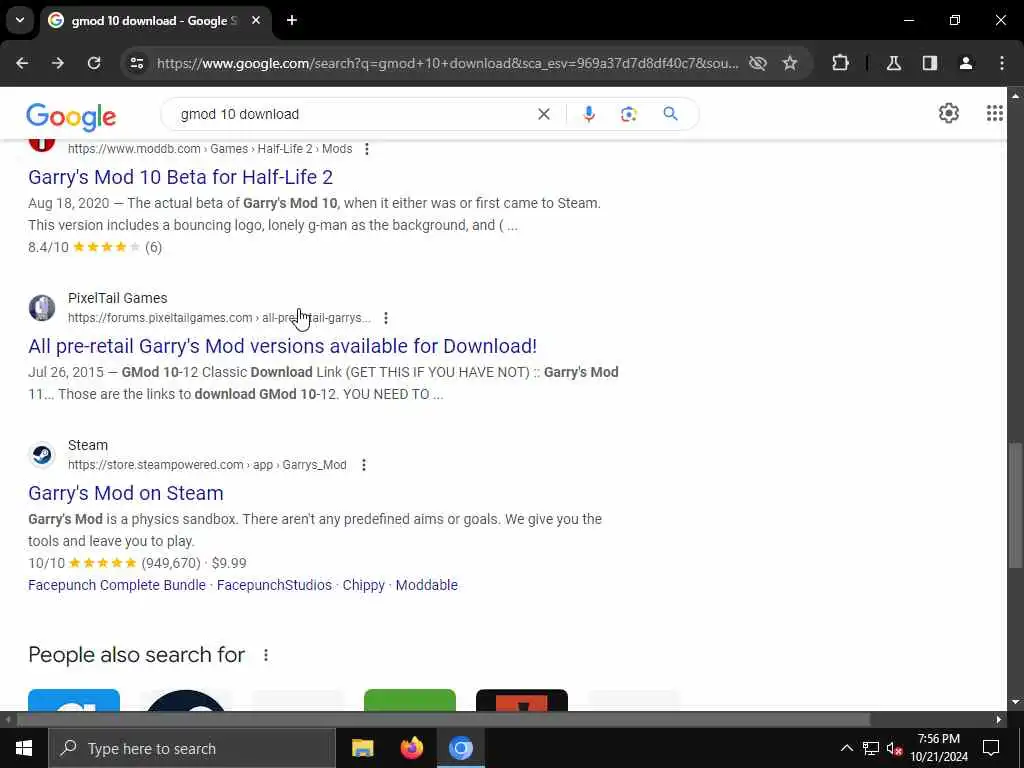The image size is (1024, 768).
Task: Click the Steam site favicon
Action: click(x=42, y=455)
